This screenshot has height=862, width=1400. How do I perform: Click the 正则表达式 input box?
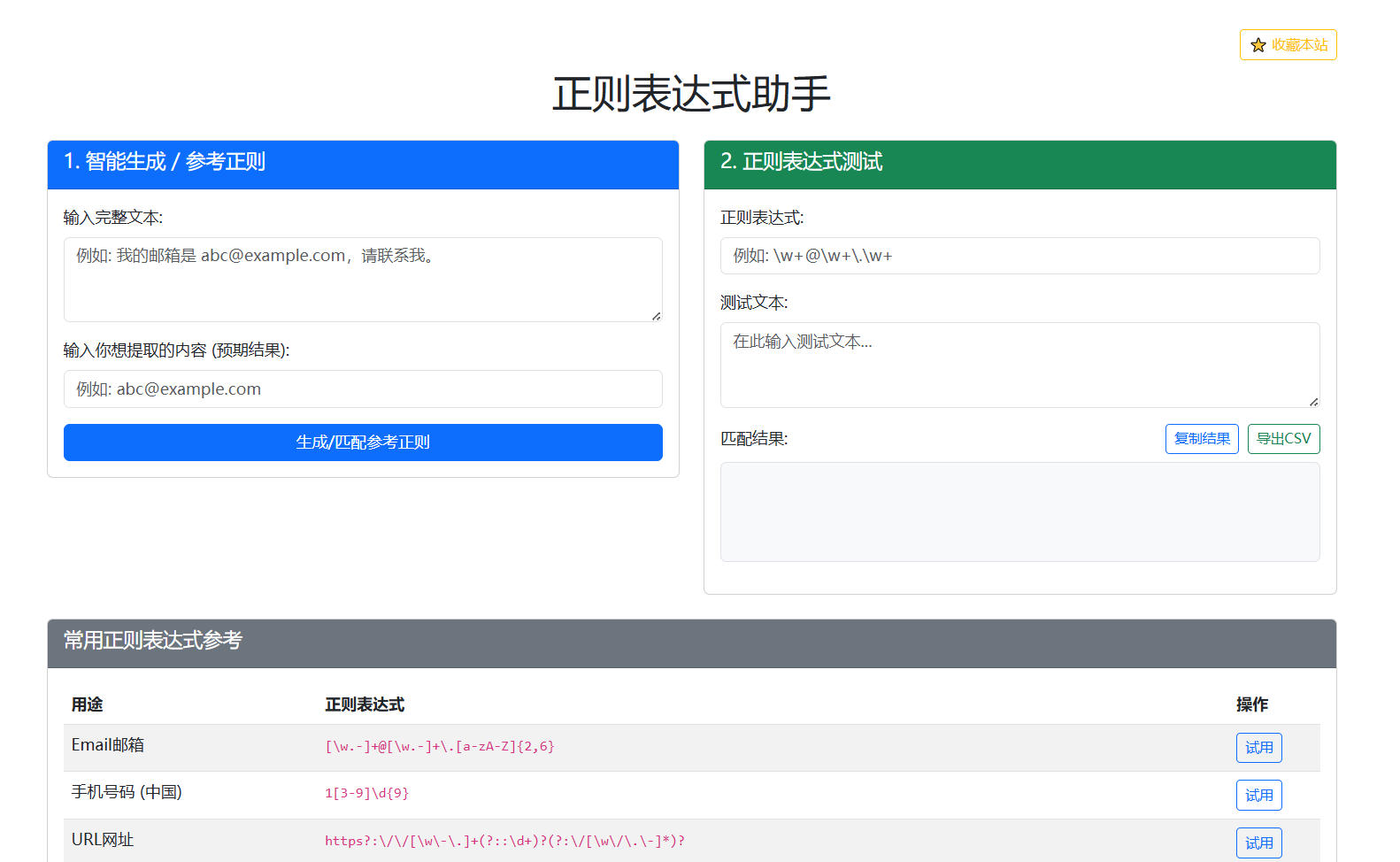coord(1019,256)
